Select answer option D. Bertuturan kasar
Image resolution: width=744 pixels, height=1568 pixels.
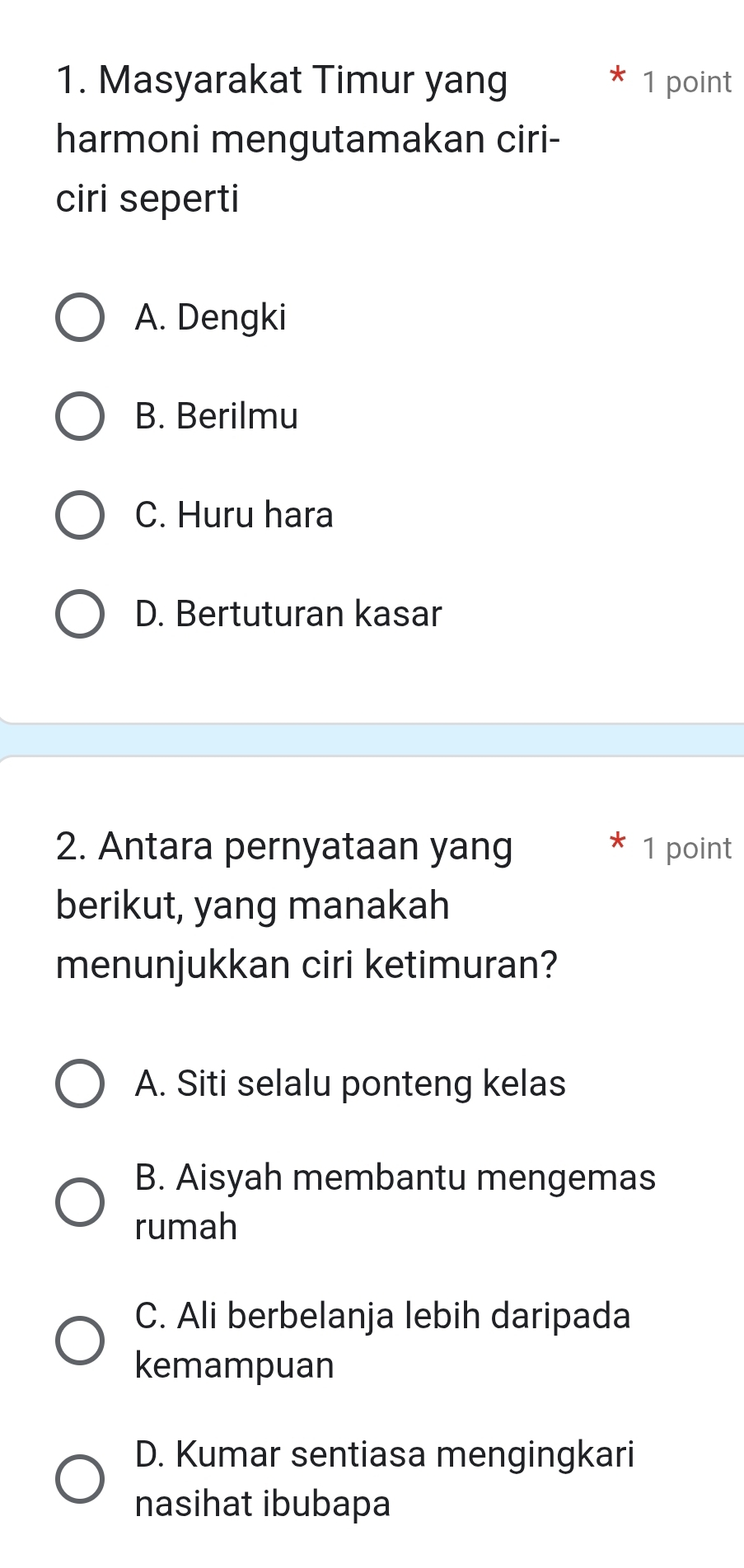click(x=78, y=613)
